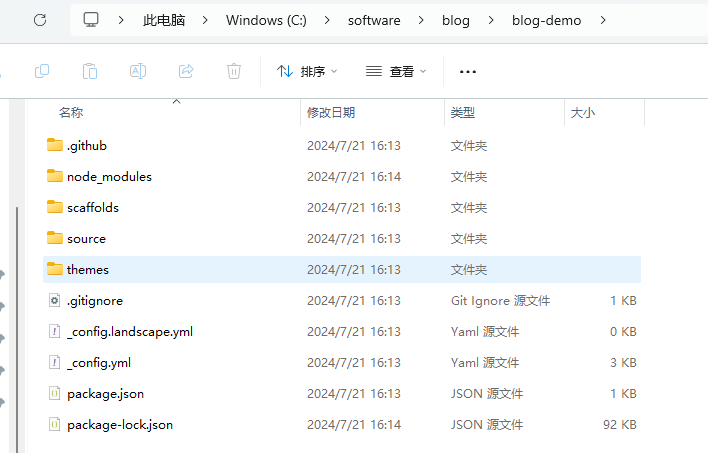Viewport: 708px width, 453px height.
Task: Select the node_modules folder
Action: point(109,176)
